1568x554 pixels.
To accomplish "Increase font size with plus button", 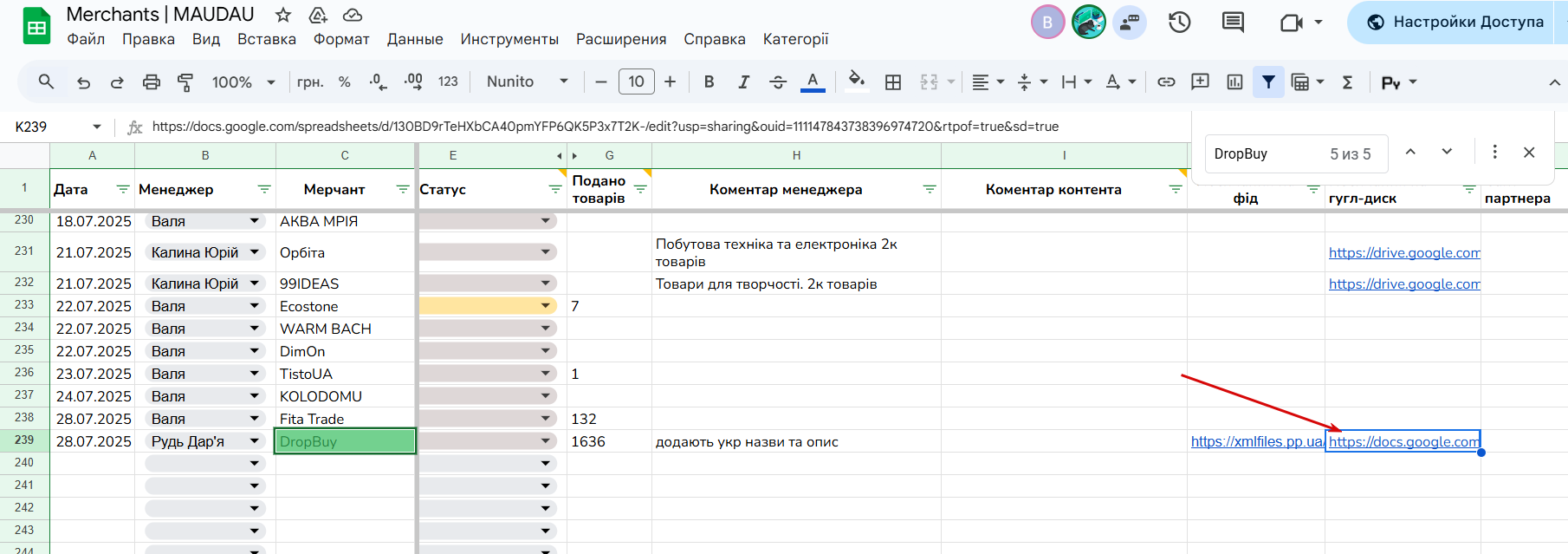I will (670, 81).
